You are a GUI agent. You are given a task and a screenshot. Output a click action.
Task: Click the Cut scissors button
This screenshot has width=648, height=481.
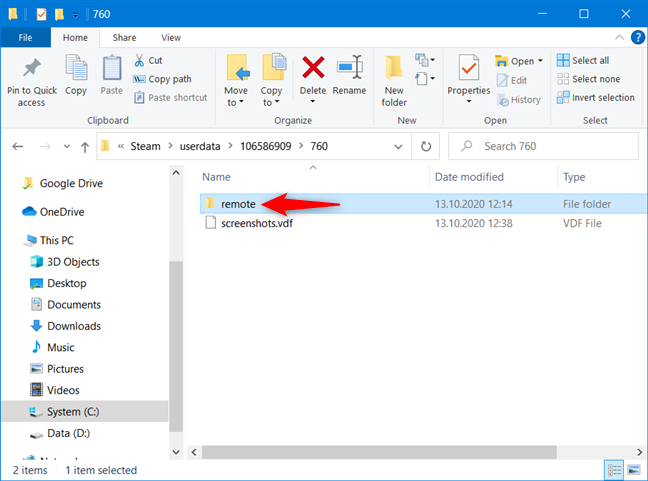tap(148, 60)
